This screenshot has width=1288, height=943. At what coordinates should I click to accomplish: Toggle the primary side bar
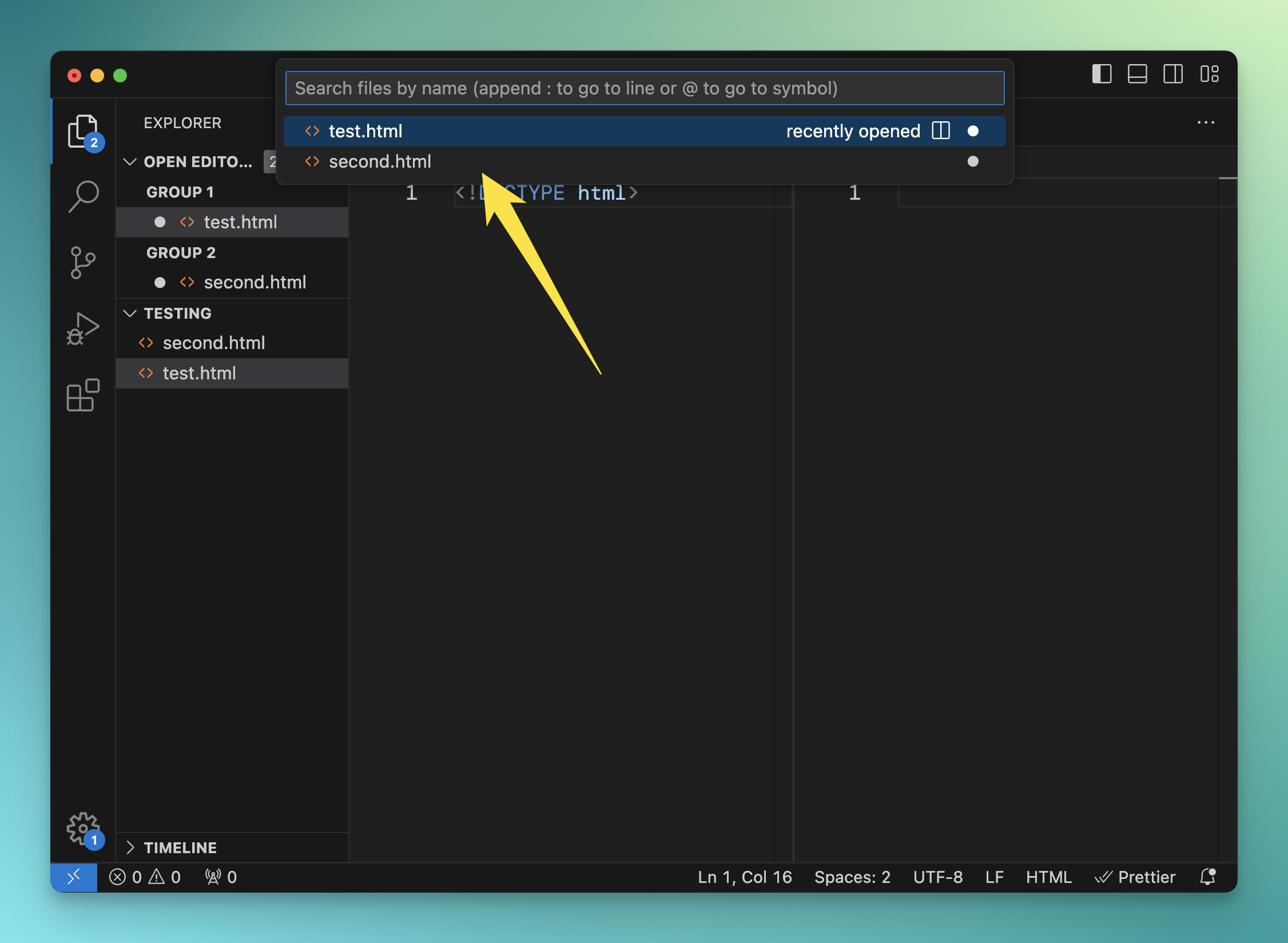point(1101,74)
